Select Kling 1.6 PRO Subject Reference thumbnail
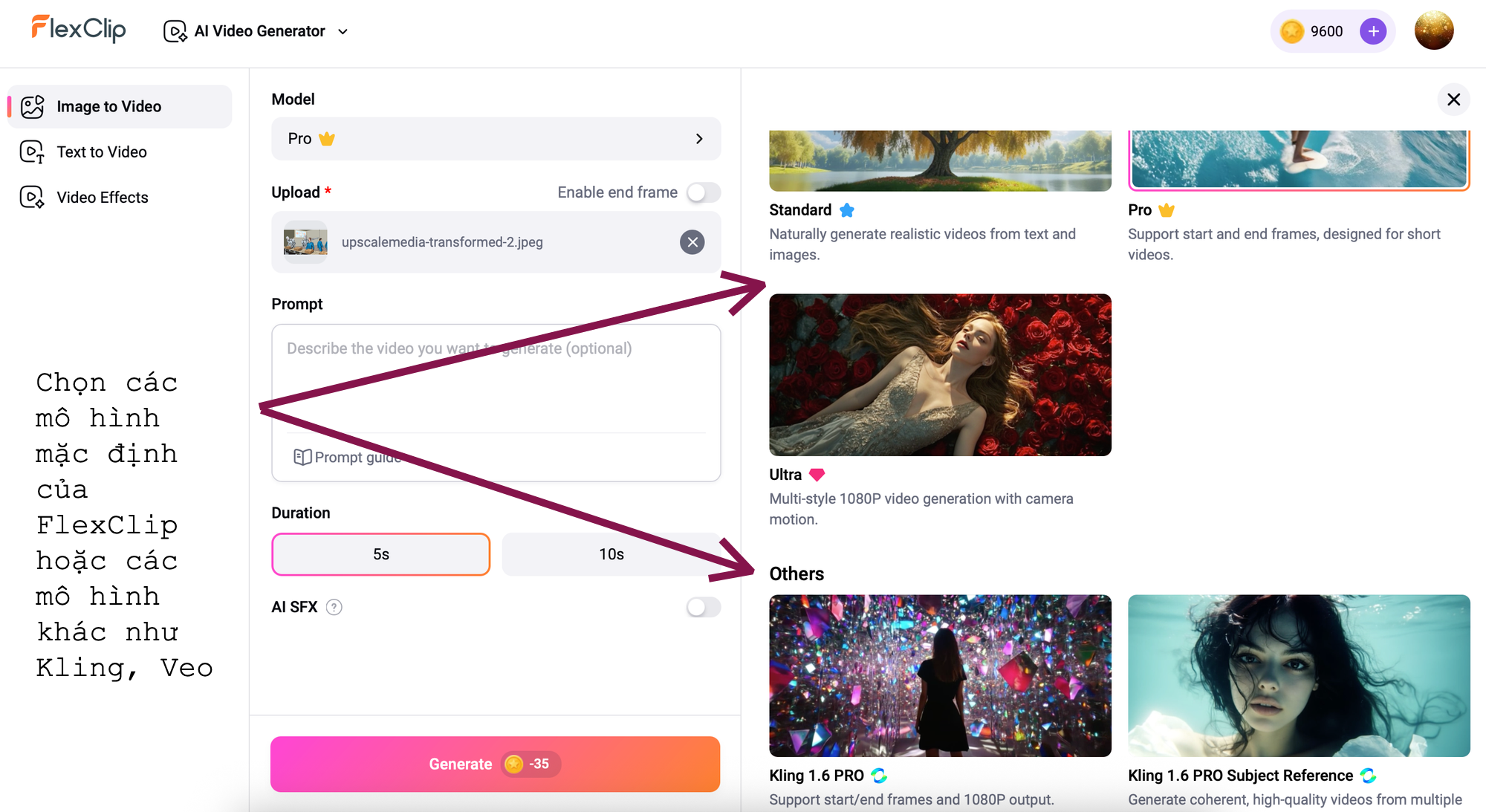Screen dimensions: 1486x812 pyautogui.click(x=1299, y=675)
